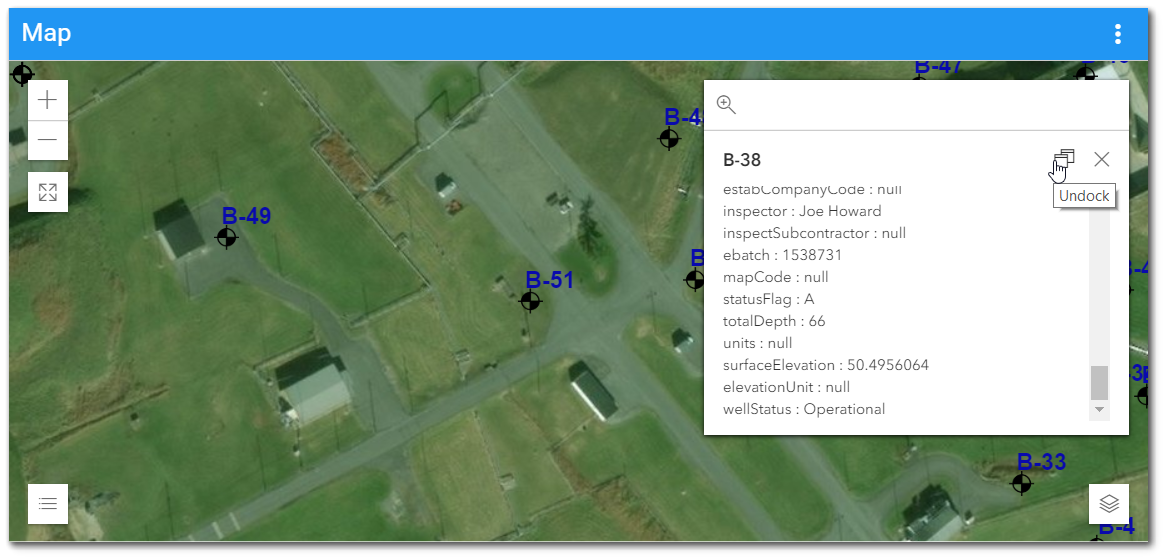Viewport: 1164px width, 558px height.
Task: Click the well marker in top-left corner
Action: coord(22,74)
